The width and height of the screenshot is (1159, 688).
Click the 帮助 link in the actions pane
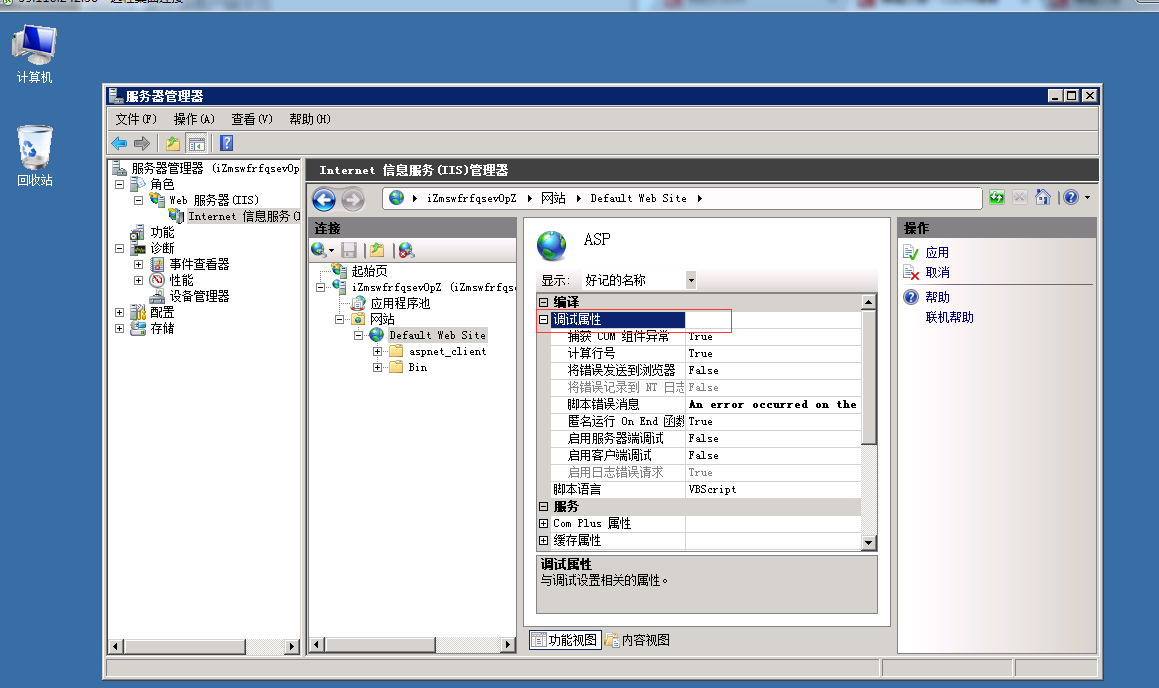(937, 297)
